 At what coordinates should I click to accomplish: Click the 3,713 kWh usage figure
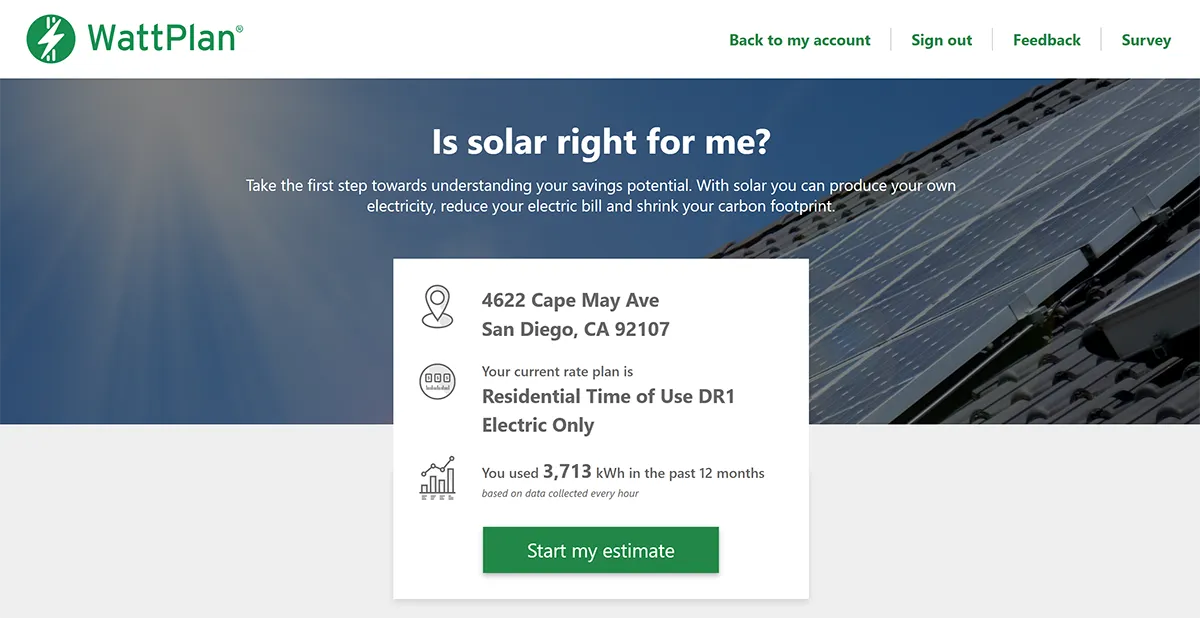(567, 472)
